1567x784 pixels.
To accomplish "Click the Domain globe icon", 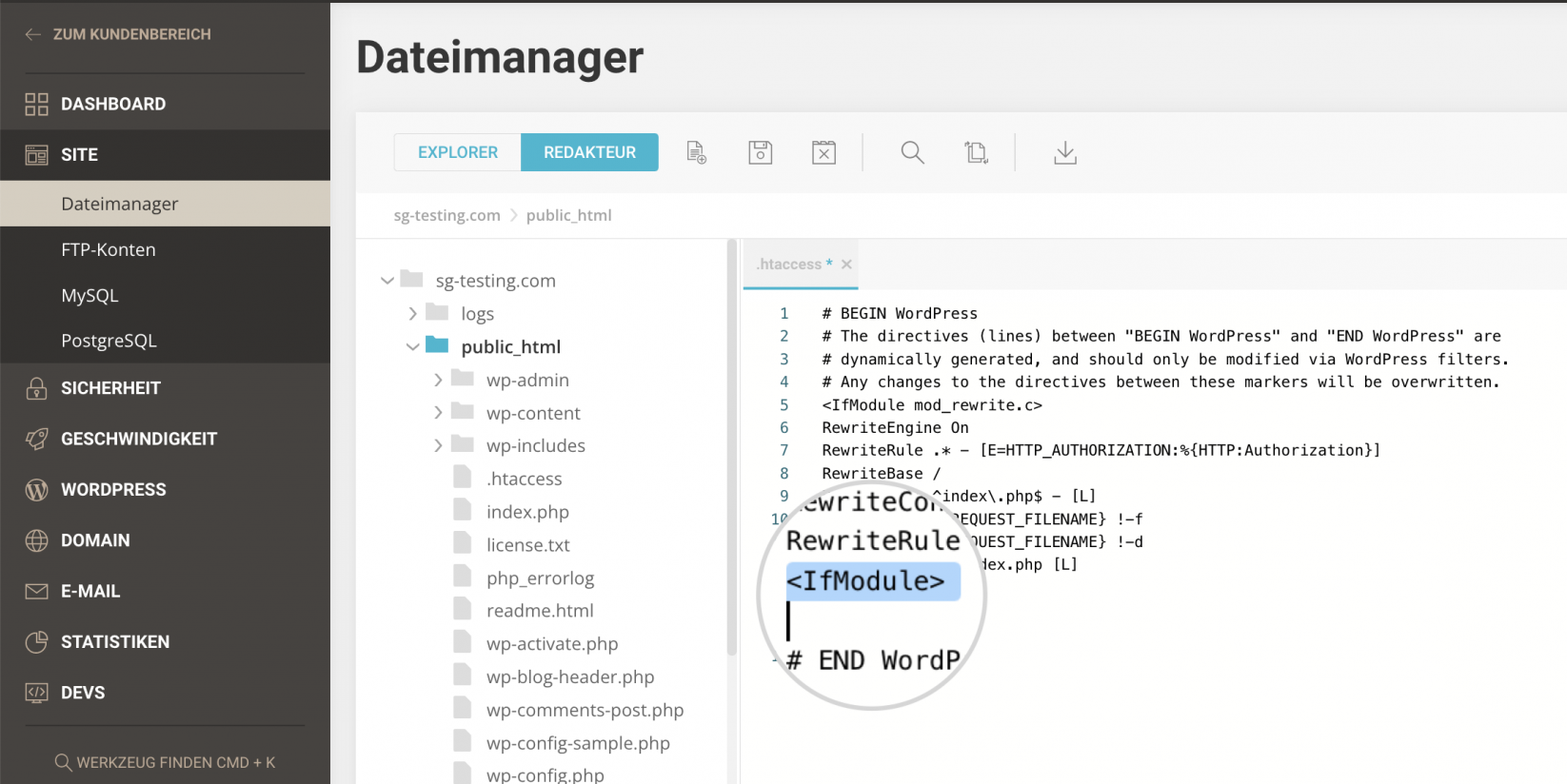I will [36, 540].
